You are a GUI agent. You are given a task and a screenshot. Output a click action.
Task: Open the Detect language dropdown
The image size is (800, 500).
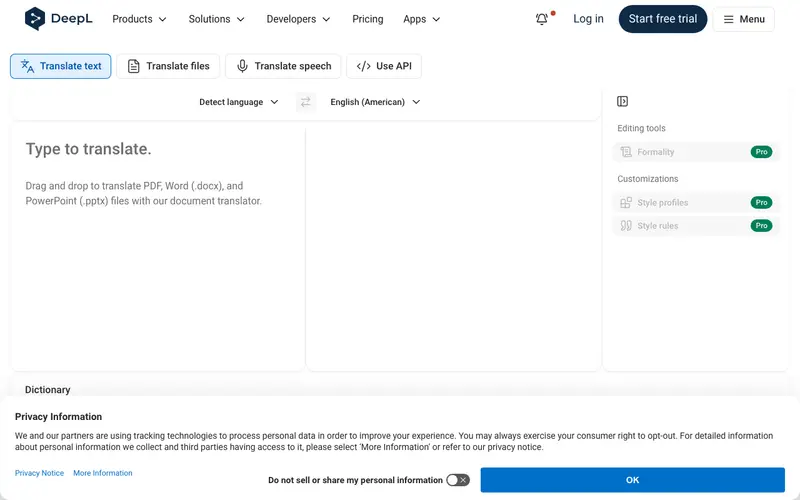239,102
